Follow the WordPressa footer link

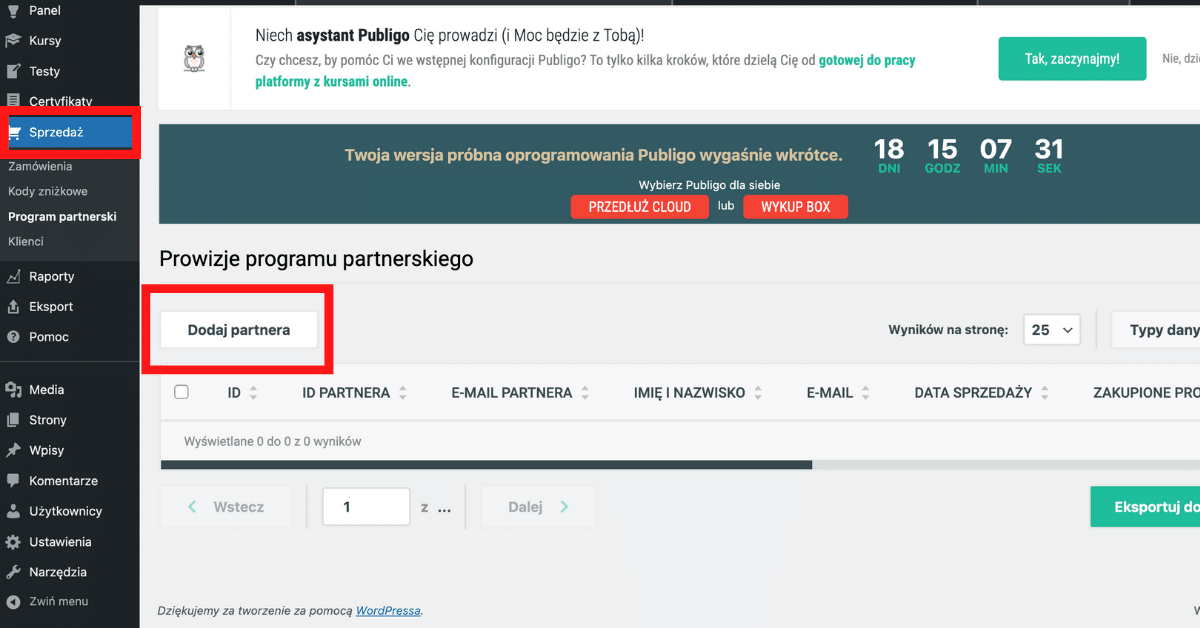(x=388, y=610)
